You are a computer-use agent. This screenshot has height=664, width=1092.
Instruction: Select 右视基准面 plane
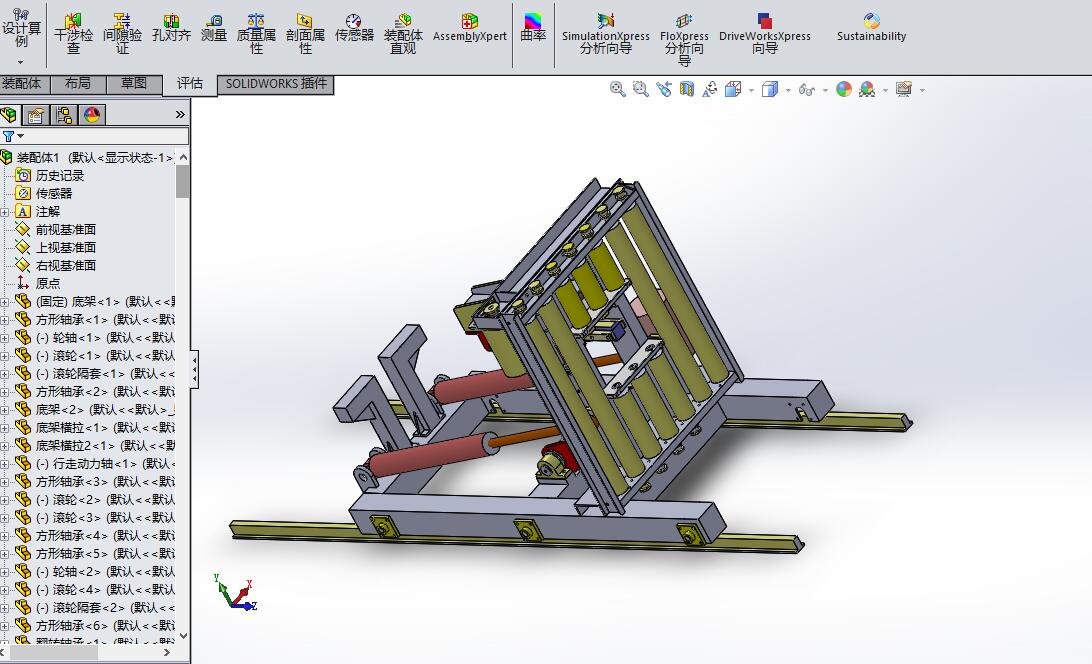[x=56, y=265]
